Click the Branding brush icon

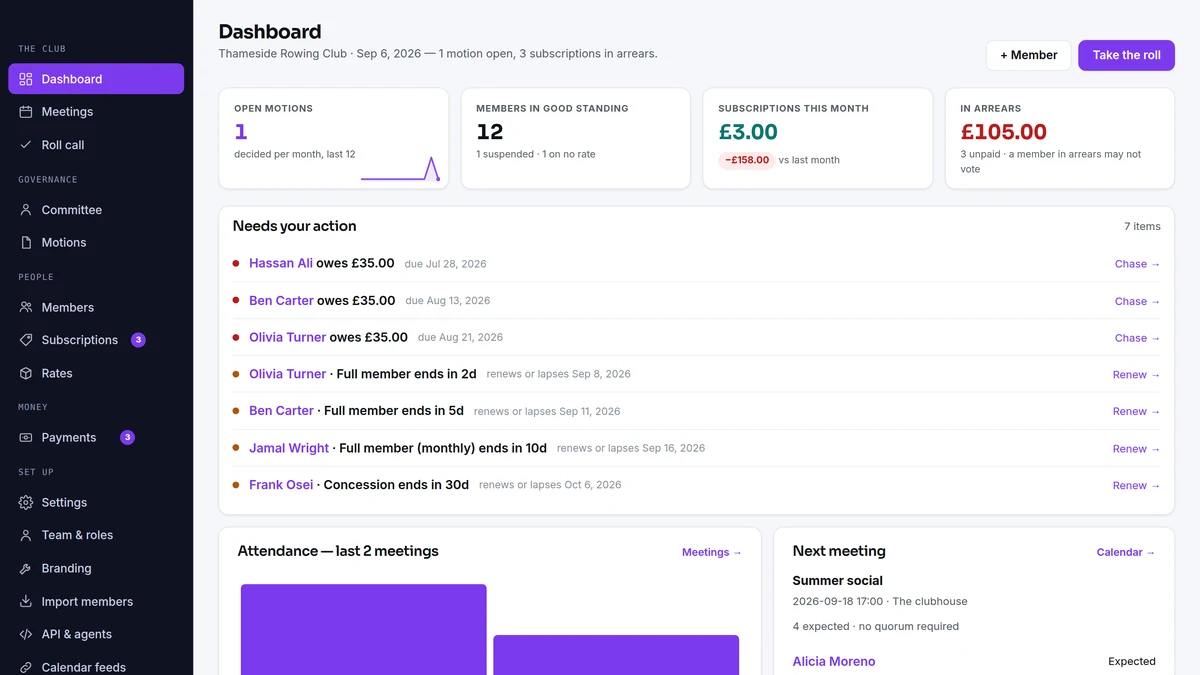pos(26,568)
